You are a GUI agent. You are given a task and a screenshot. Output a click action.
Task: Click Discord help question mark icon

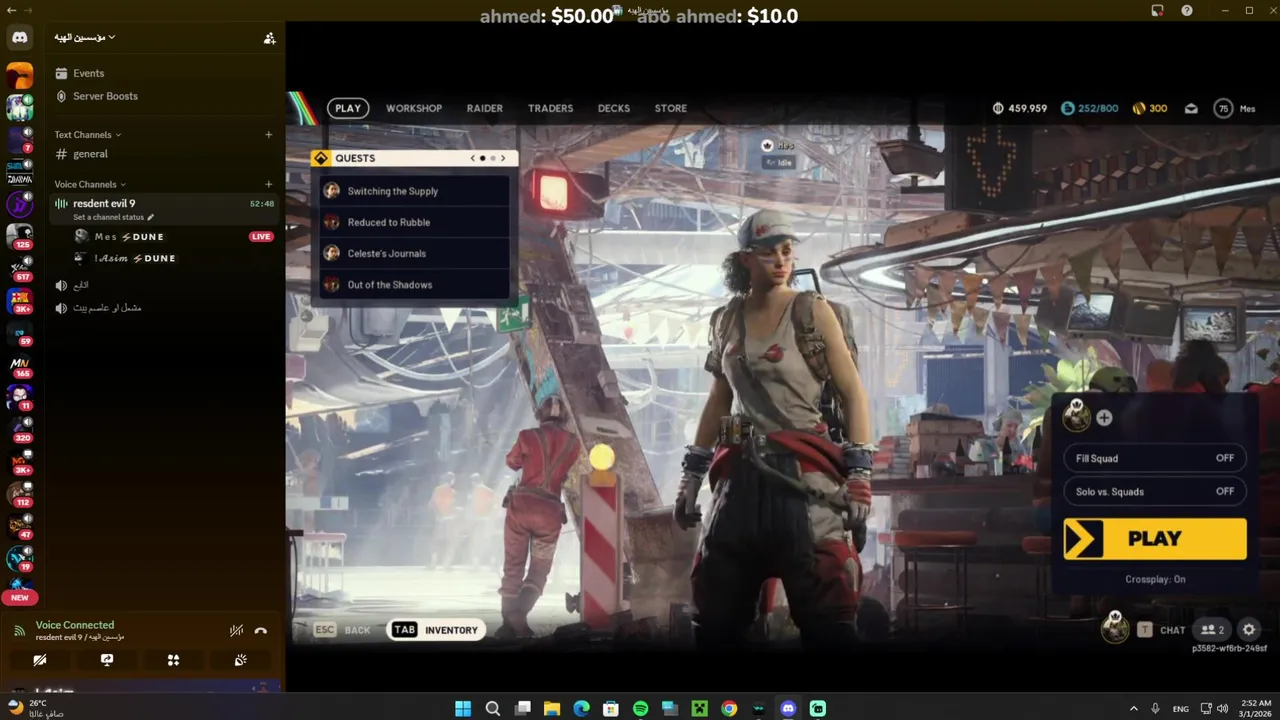pyautogui.click(x=1186, y=10)
